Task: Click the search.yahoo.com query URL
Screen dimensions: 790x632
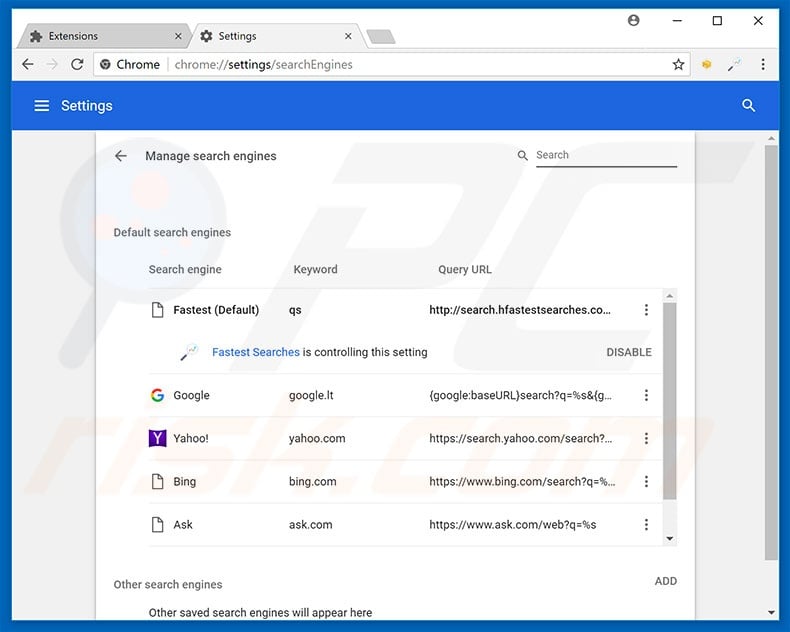Action: 521,438
